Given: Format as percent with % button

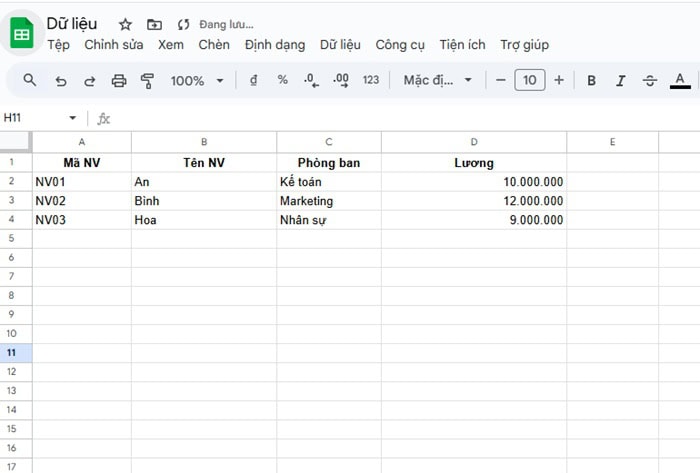Looking at the screenshot, I should coord(283,81).
